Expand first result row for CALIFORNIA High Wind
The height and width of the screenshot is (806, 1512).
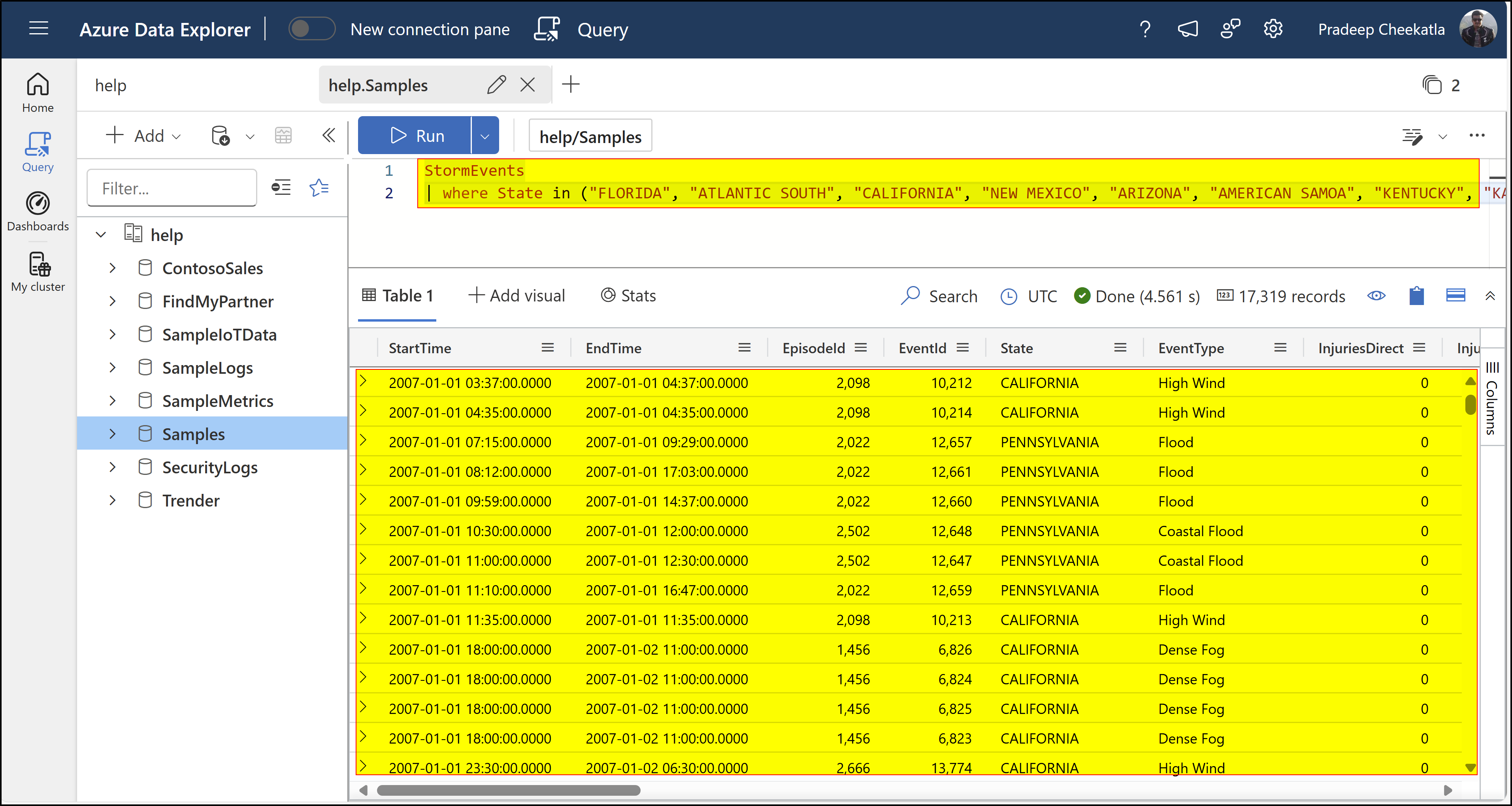363,382
